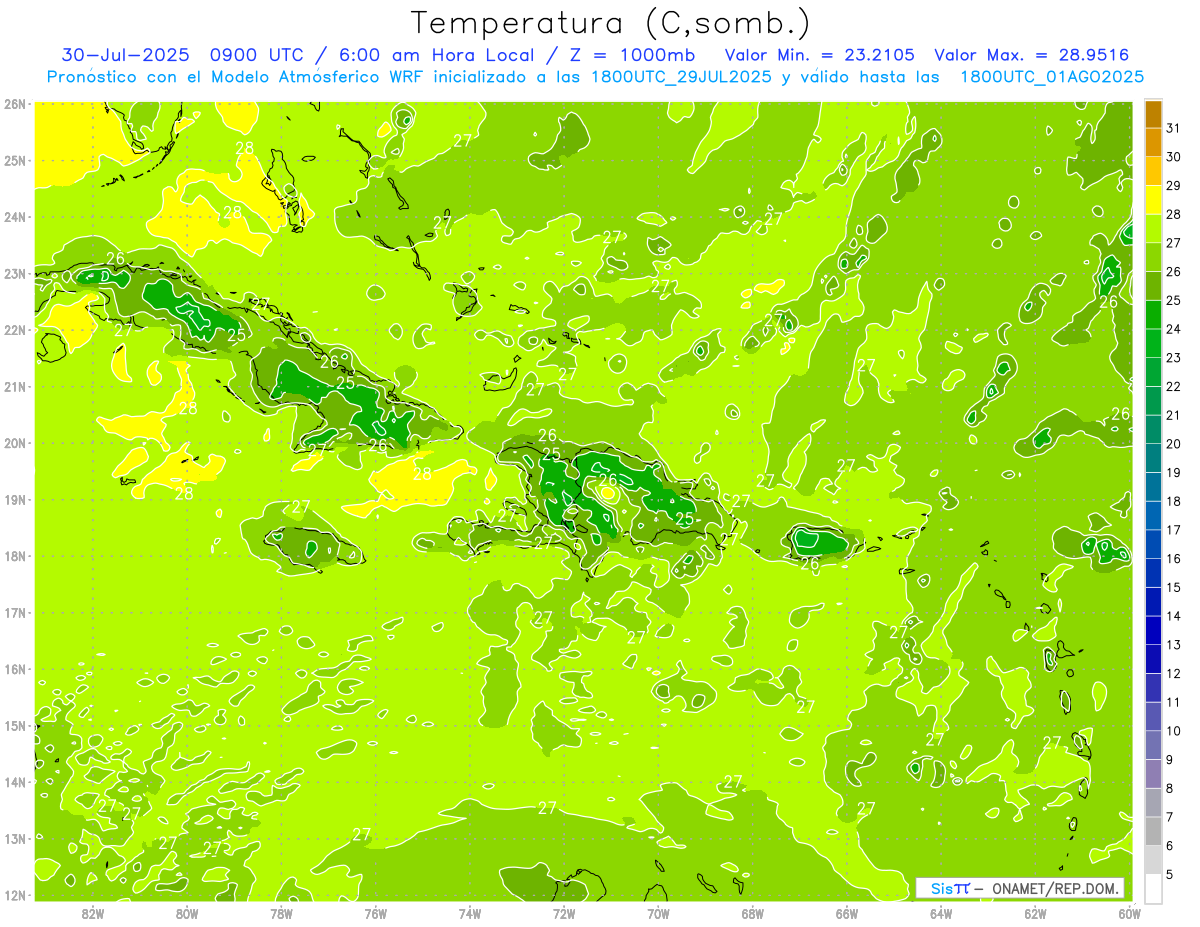
Task: Click the 'ONAMET/REP.DOM.' credit label
Action: point(1056,888)
